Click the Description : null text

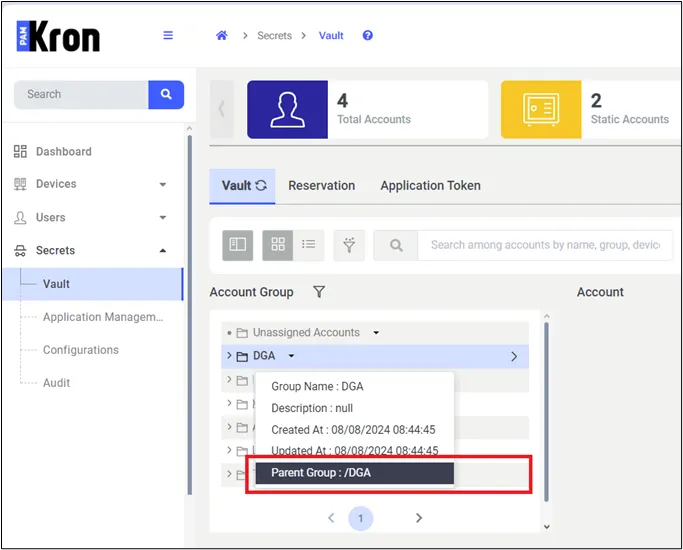coord(312,408)
